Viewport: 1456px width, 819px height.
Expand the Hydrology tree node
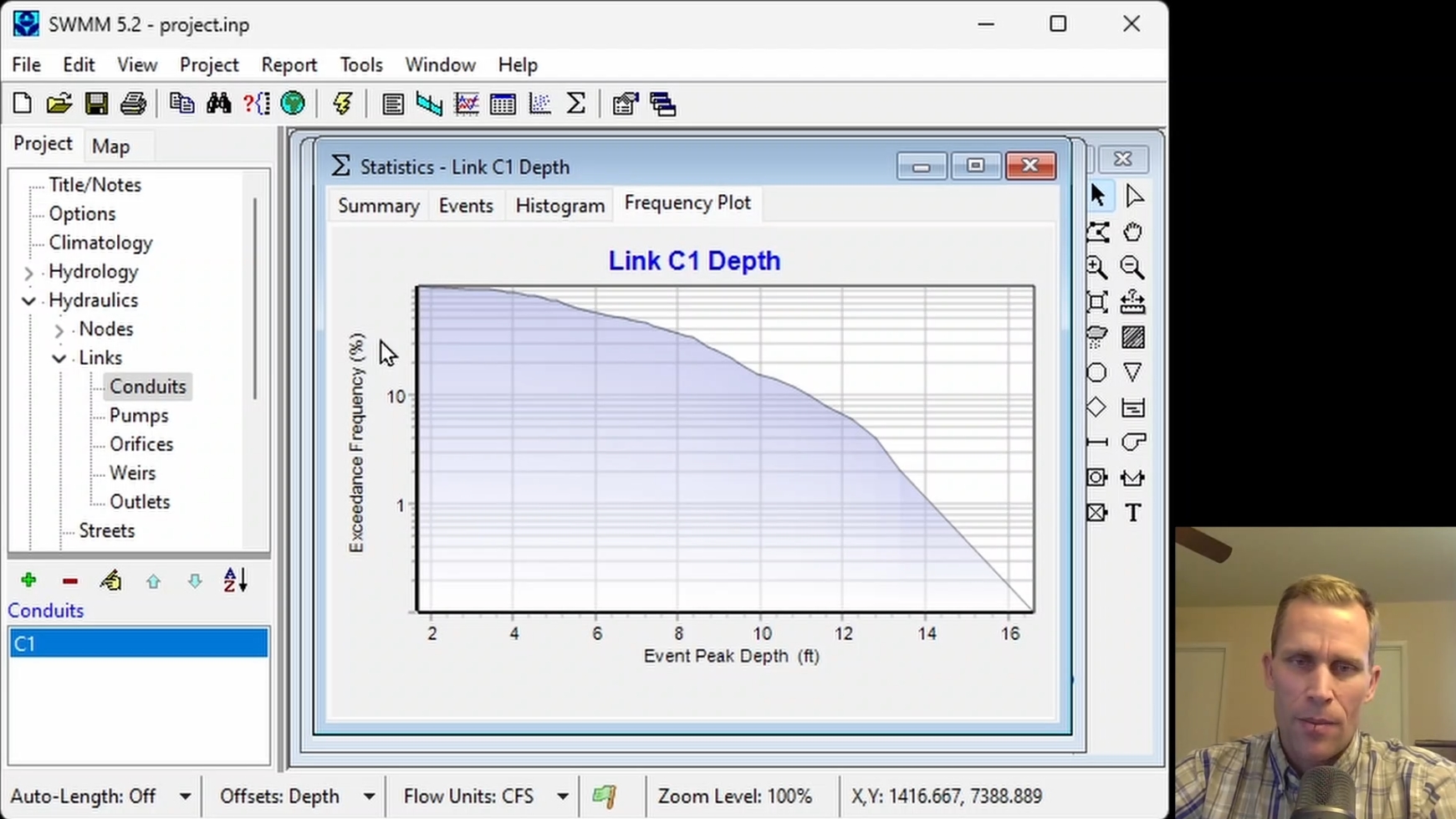pos(29,273)
